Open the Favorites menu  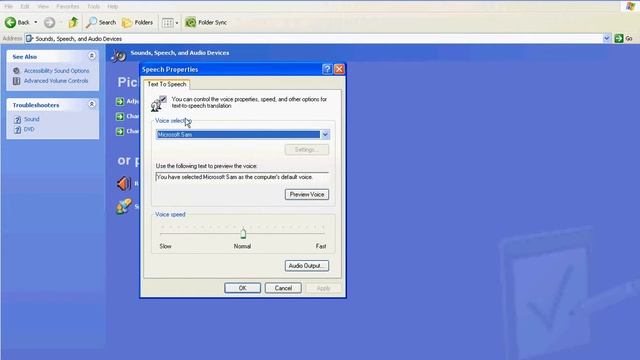pos(68,7)
